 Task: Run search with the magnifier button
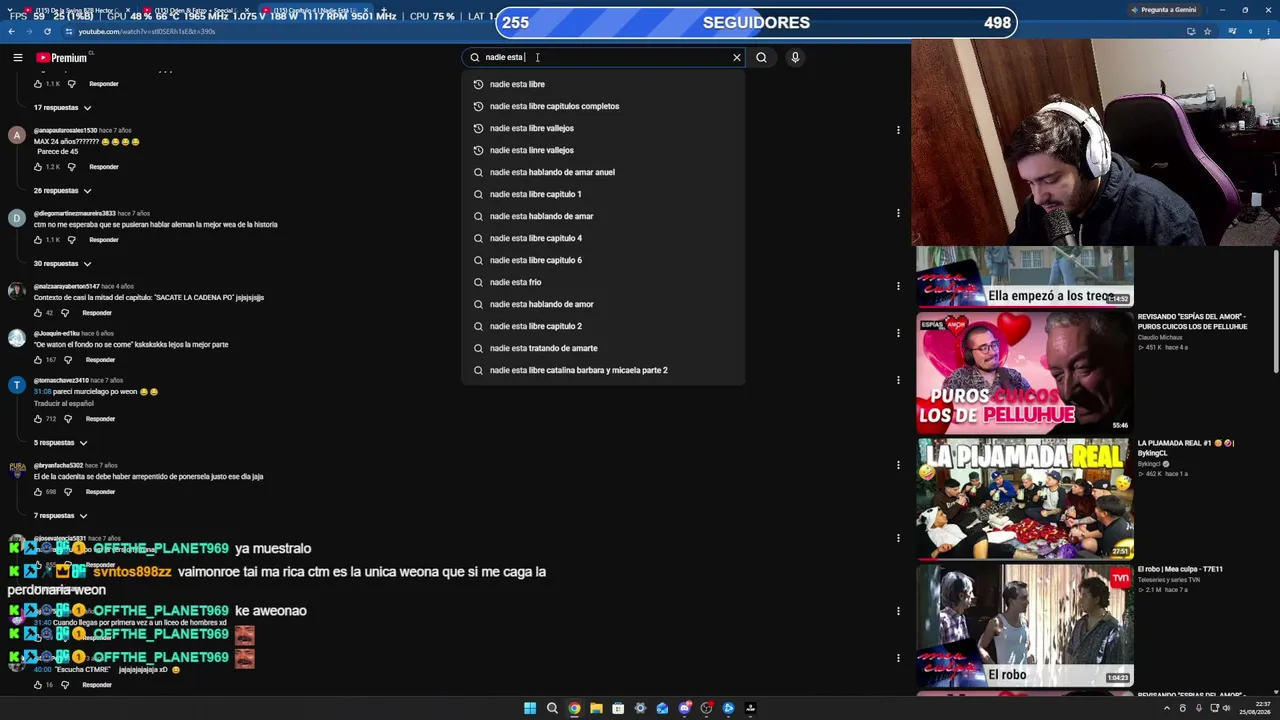point(761,58)
